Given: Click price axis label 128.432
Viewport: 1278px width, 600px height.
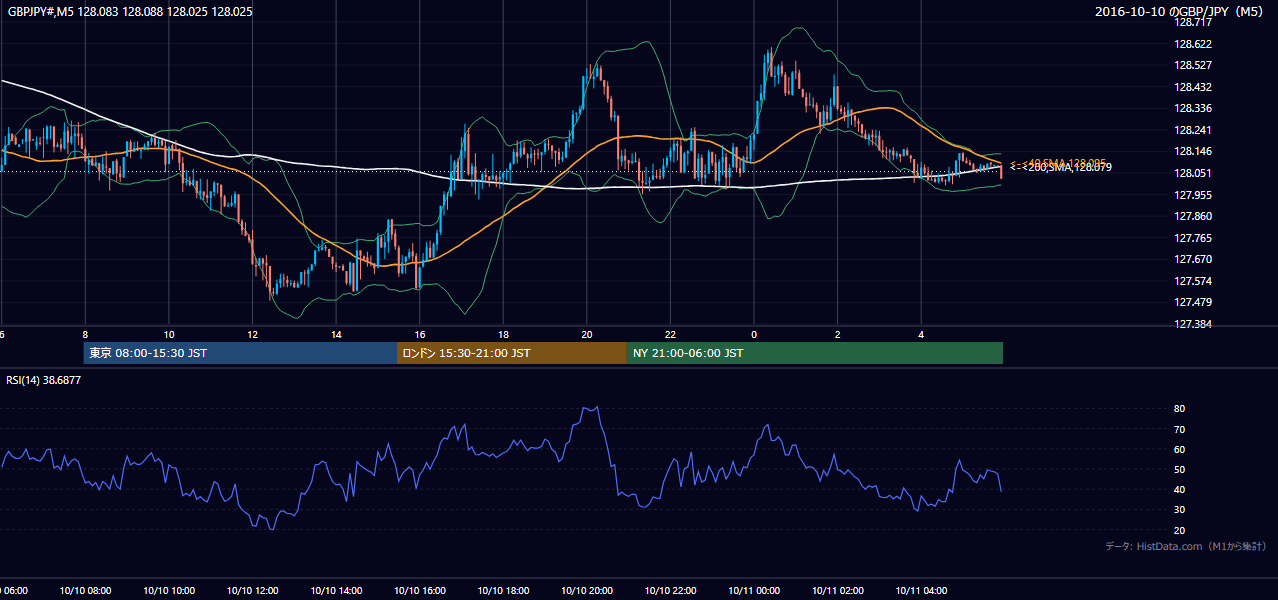Looking at the screenshot, I should [x=1193, y=87].
